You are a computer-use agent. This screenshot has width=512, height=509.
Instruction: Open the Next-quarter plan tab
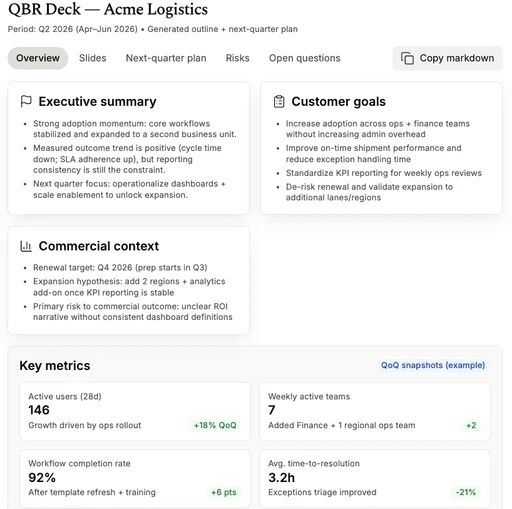point(166,58)
